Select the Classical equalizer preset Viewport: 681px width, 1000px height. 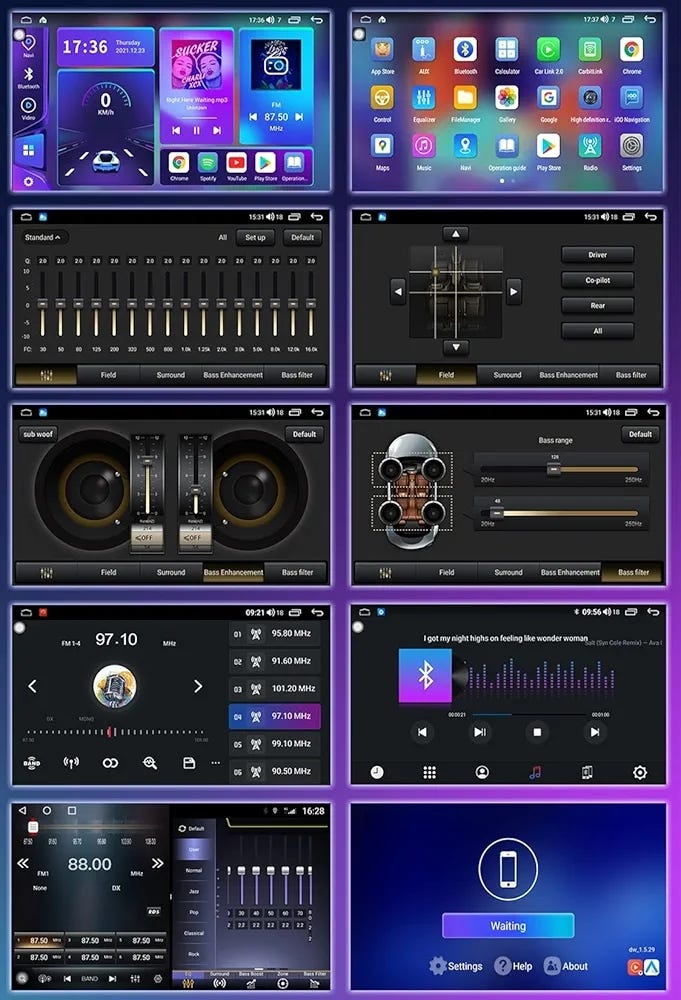point(194,933)
